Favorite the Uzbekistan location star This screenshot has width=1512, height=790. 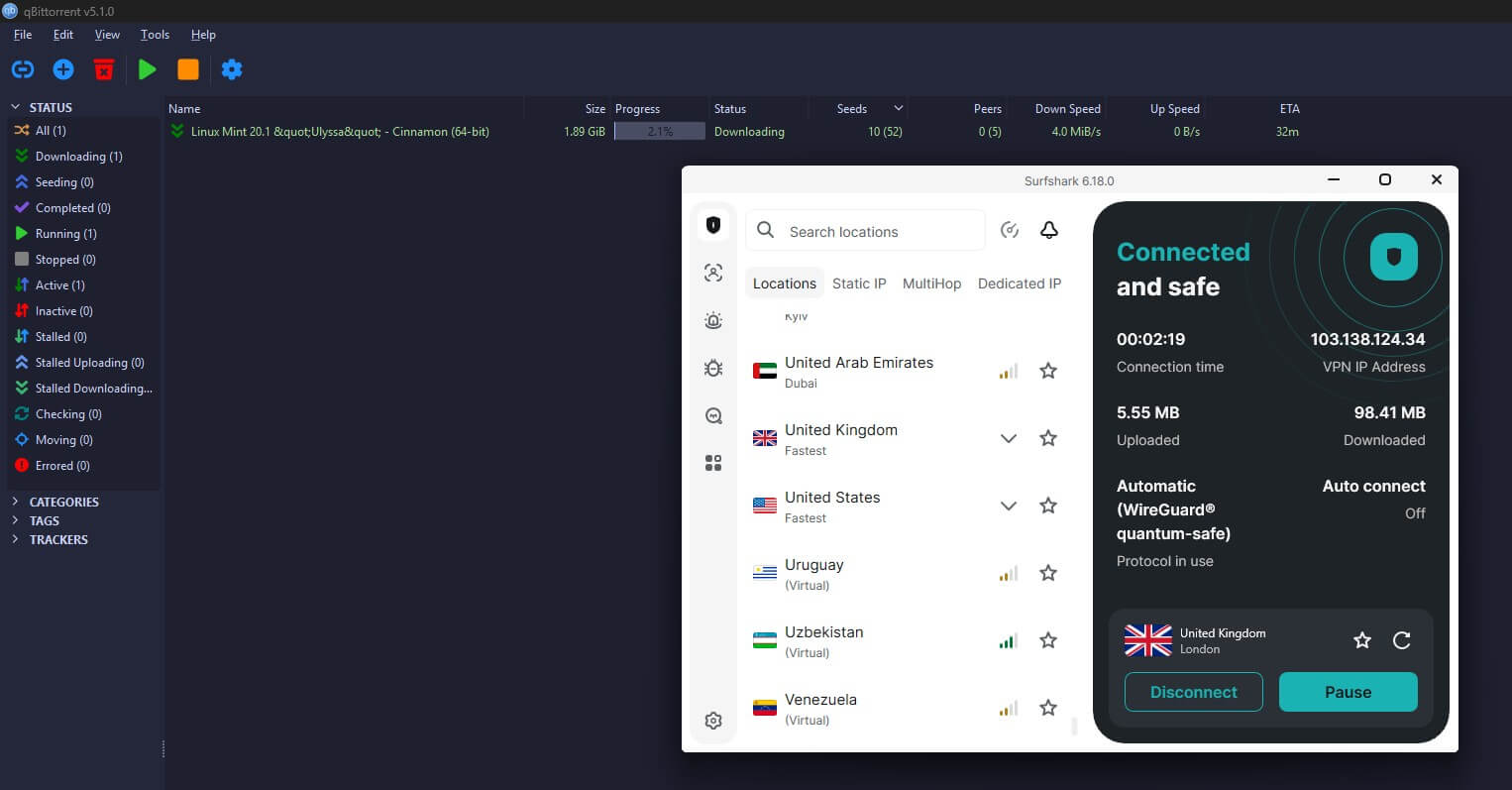point(1048,640)
